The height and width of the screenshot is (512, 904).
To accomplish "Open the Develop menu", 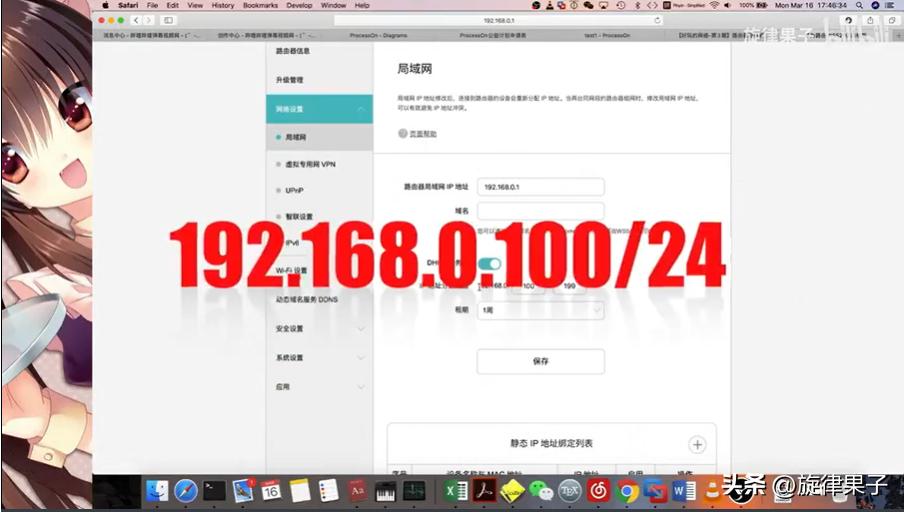I will pyautogui.click(x=299, y=5).
